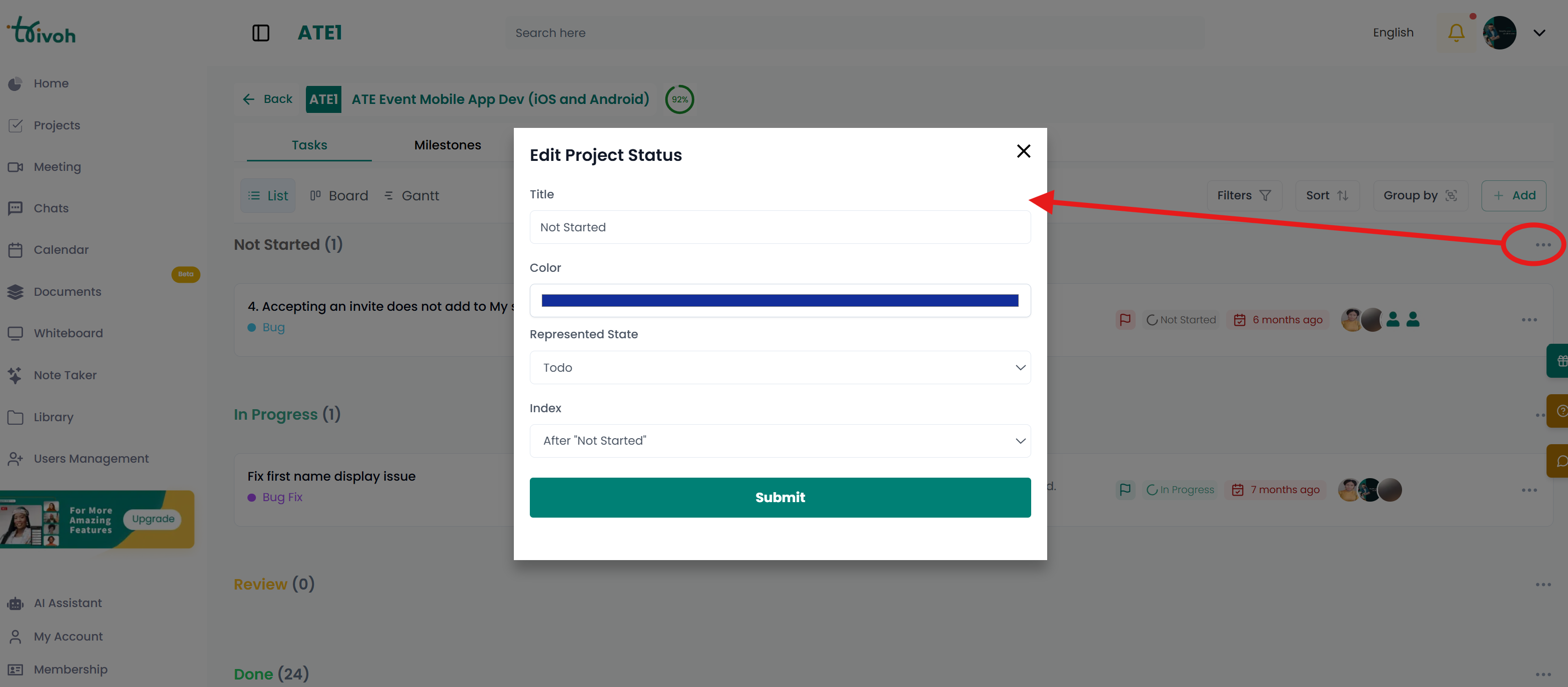
Task: Open the AI Assistant
Action: (x=67, y=603)
